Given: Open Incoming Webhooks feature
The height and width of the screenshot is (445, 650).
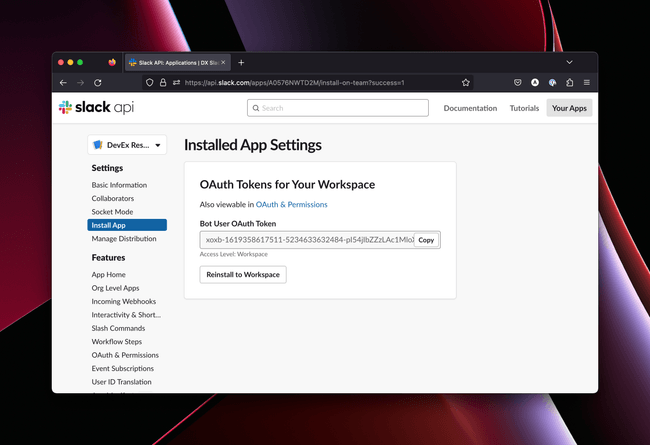Looking at the screenshot, I should pos(124,302).
